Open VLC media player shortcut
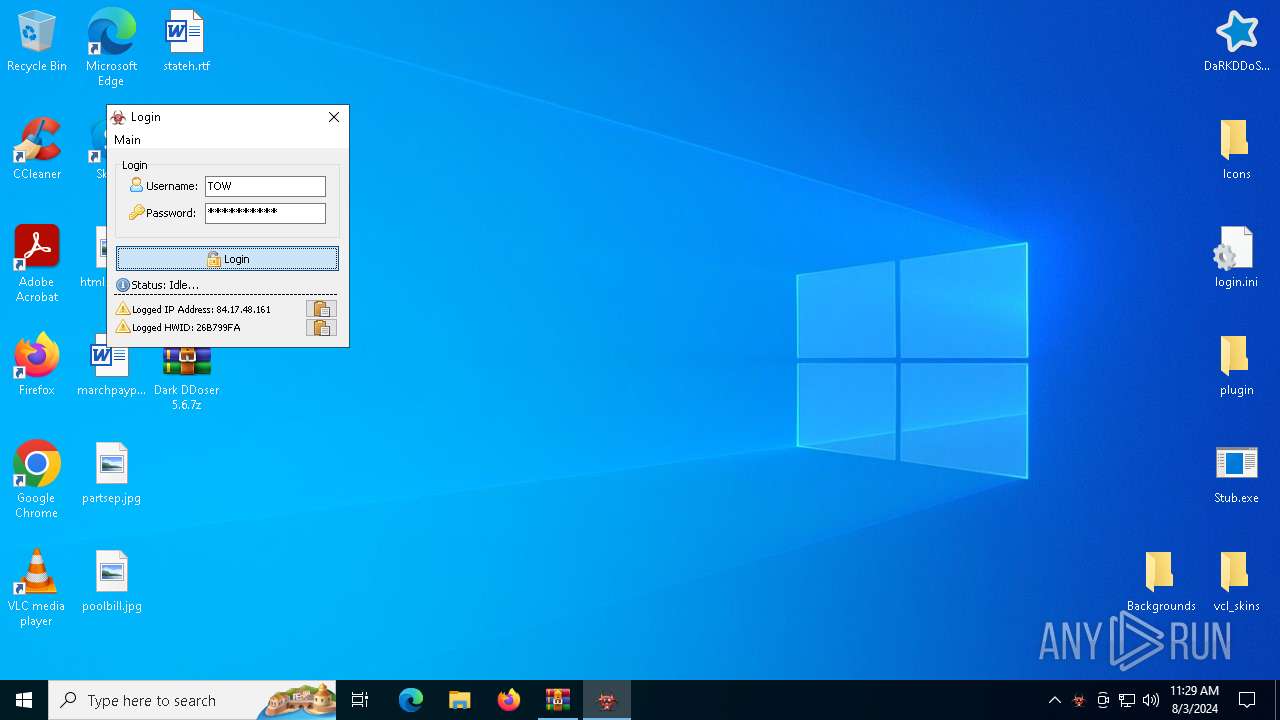Screen dimensions: 1280x720 (37, 588)
